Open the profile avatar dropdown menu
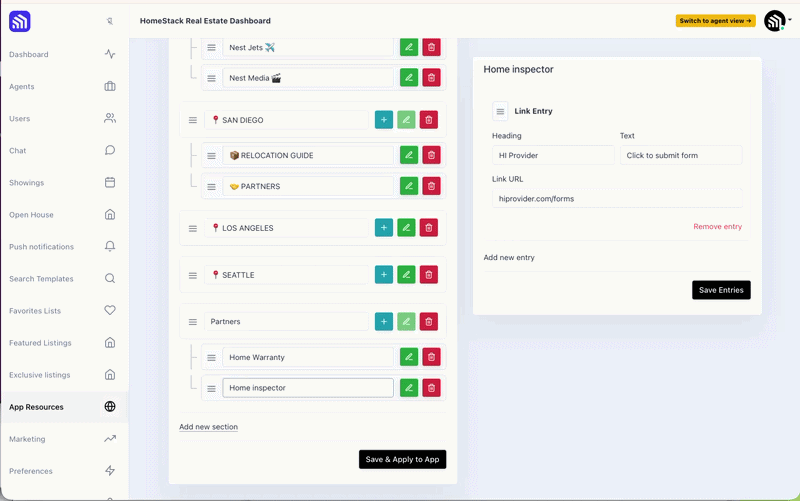This screenshot has width=800, height=501. [x=778, y=21]
